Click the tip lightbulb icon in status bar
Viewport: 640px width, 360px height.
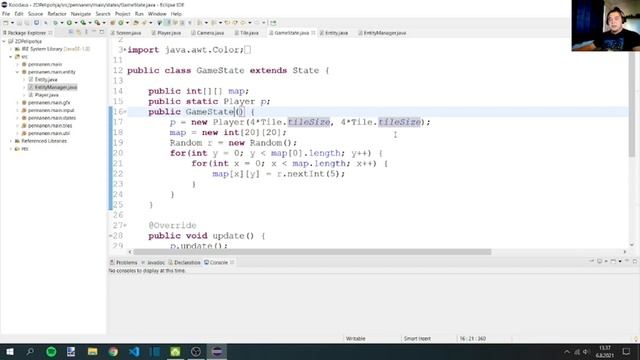tap(636, 339)
